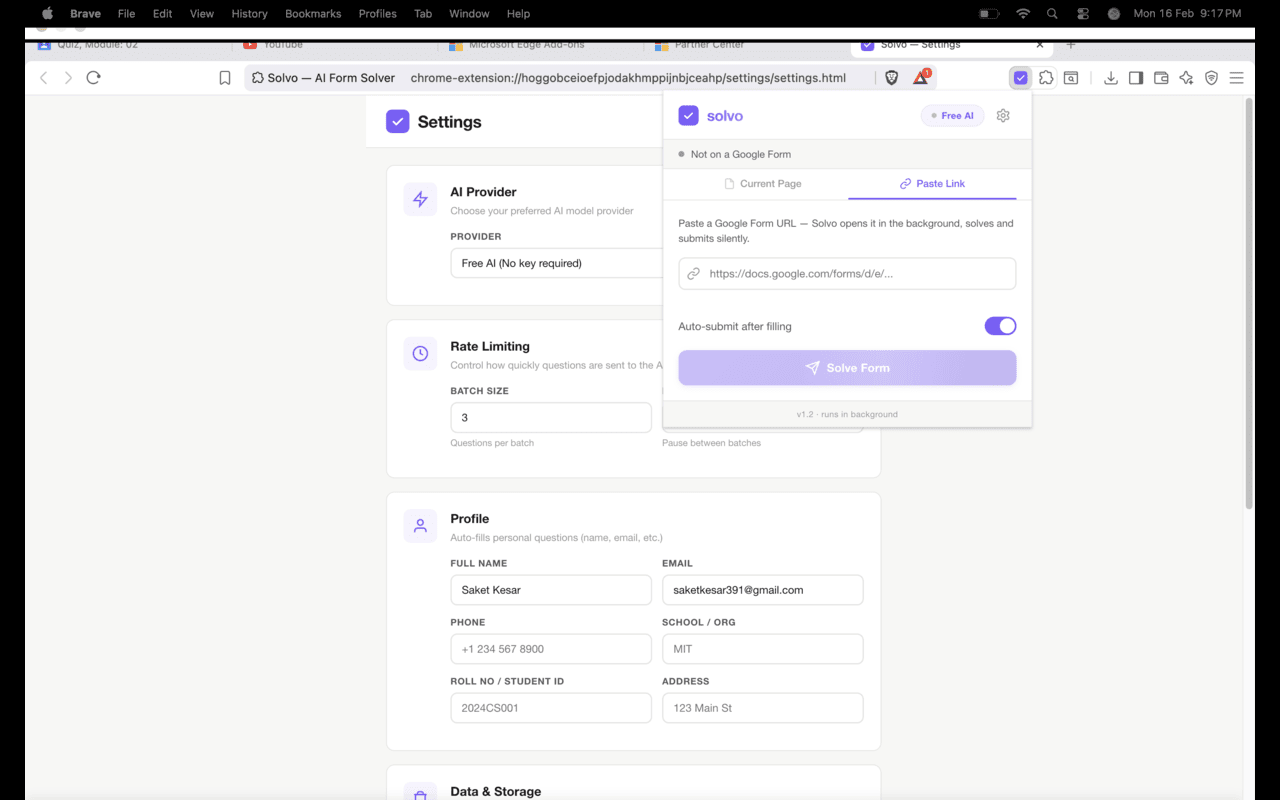Open the History menu

point(249,14)
